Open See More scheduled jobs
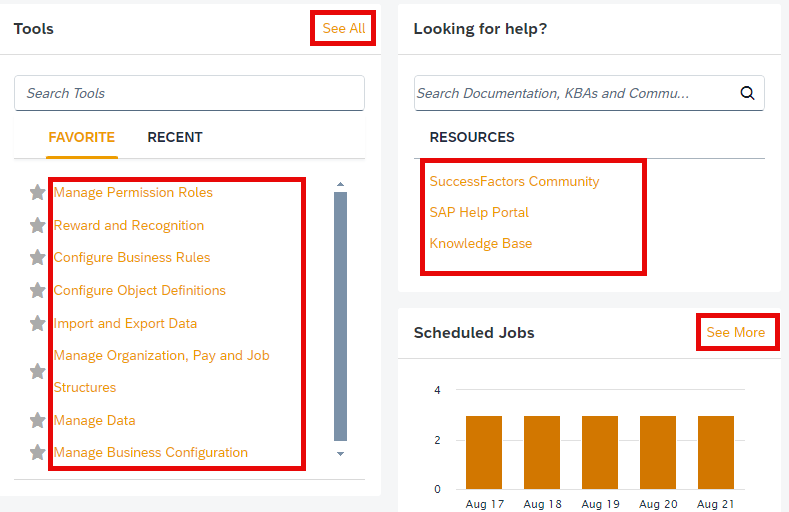 point(736,332)
